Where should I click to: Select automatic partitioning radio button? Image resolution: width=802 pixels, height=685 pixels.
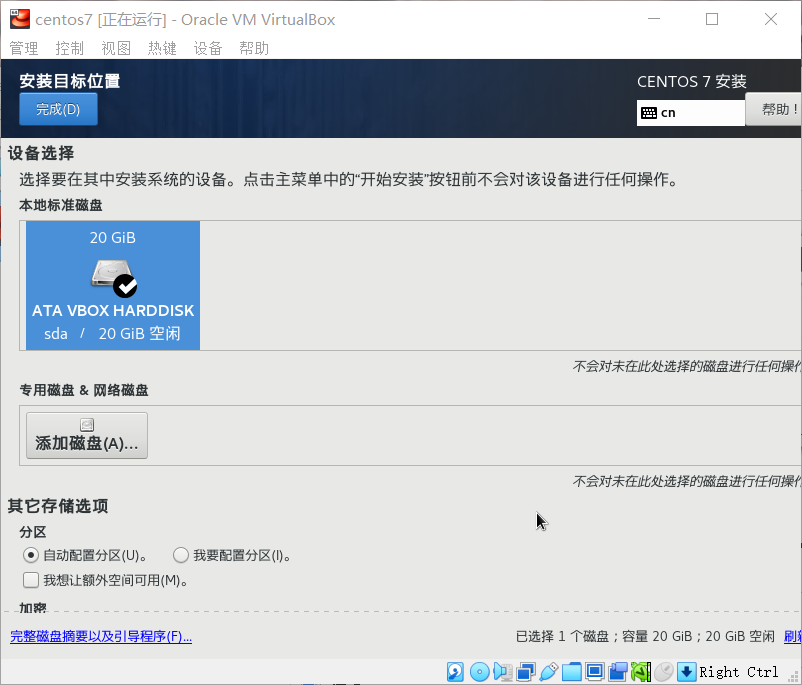(x=31, y=555)
